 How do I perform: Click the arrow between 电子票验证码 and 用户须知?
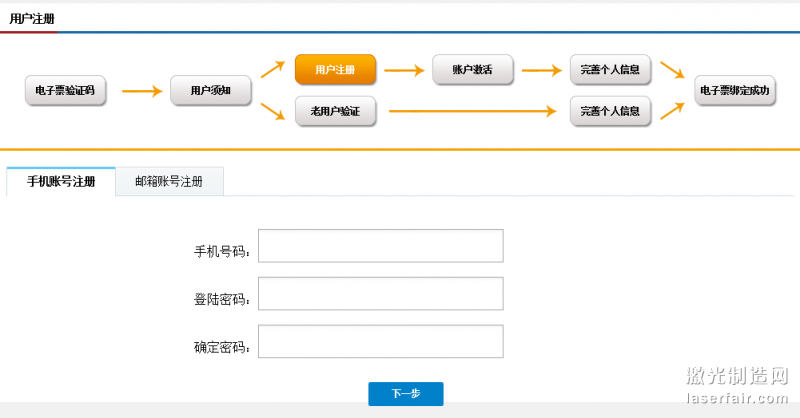click(x=141, y=91)
